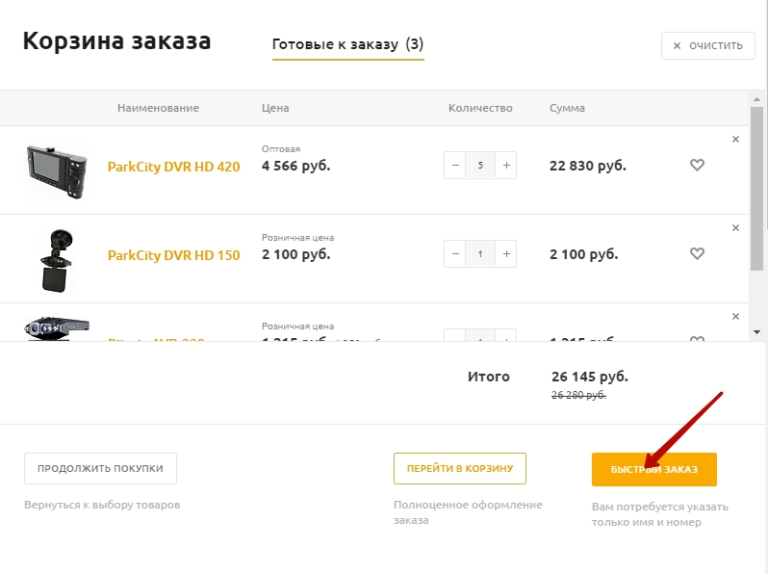Select the 4 566 руб. wholesale price
768x574 pixels.
click(296, 166)
